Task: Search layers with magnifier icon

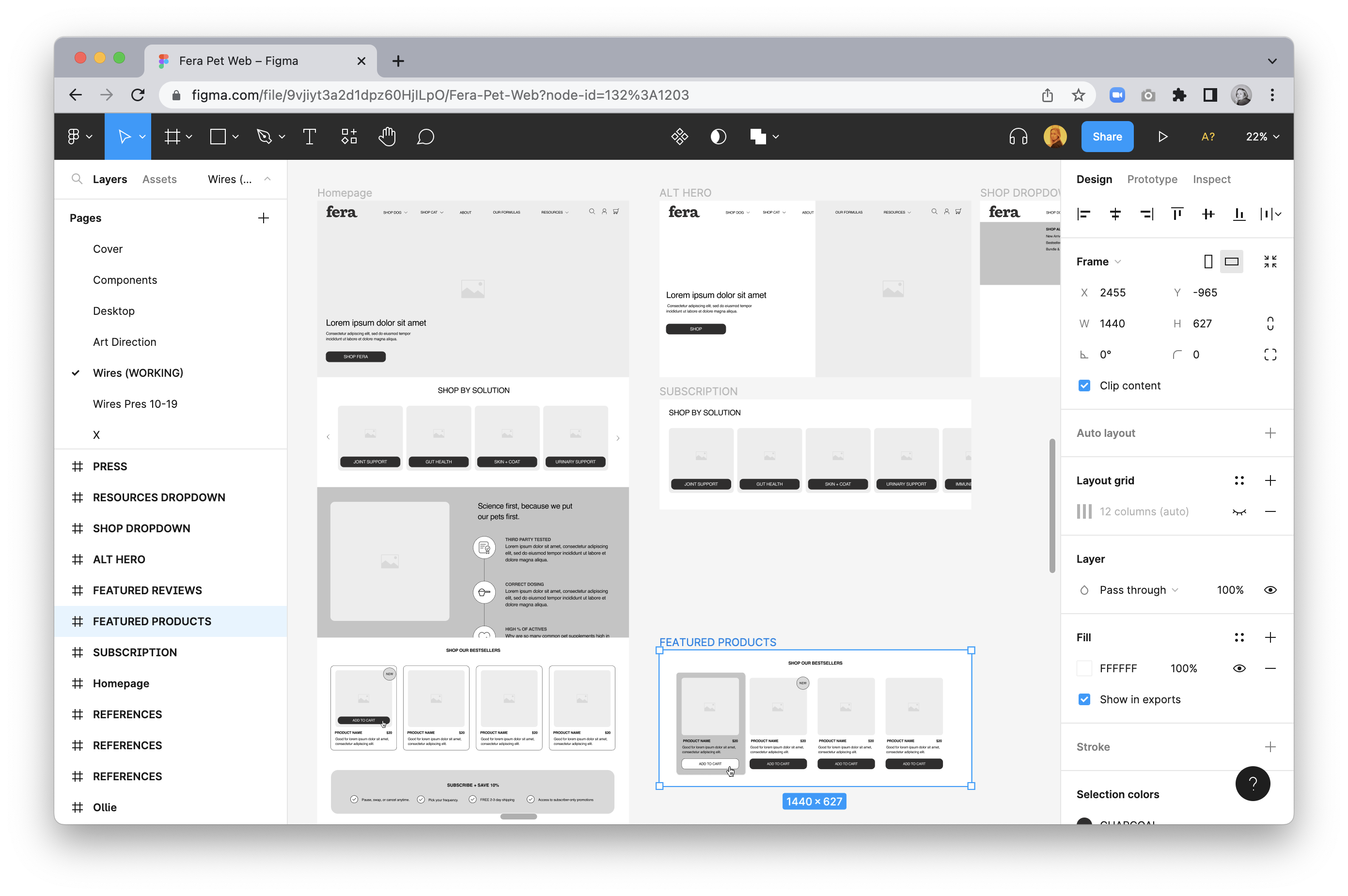Action: point(77,179)
